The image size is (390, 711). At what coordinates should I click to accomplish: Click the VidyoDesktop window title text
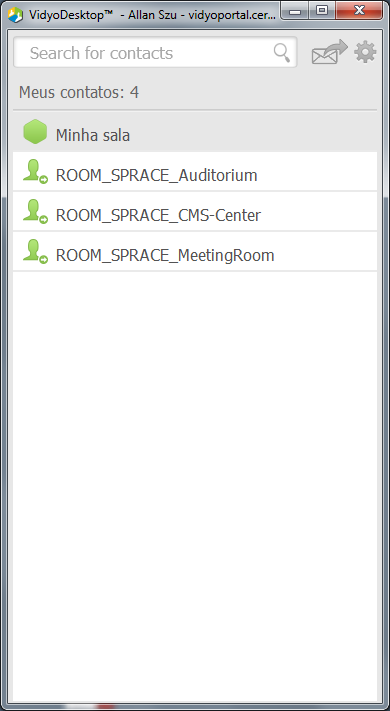(x=152, y=15)
